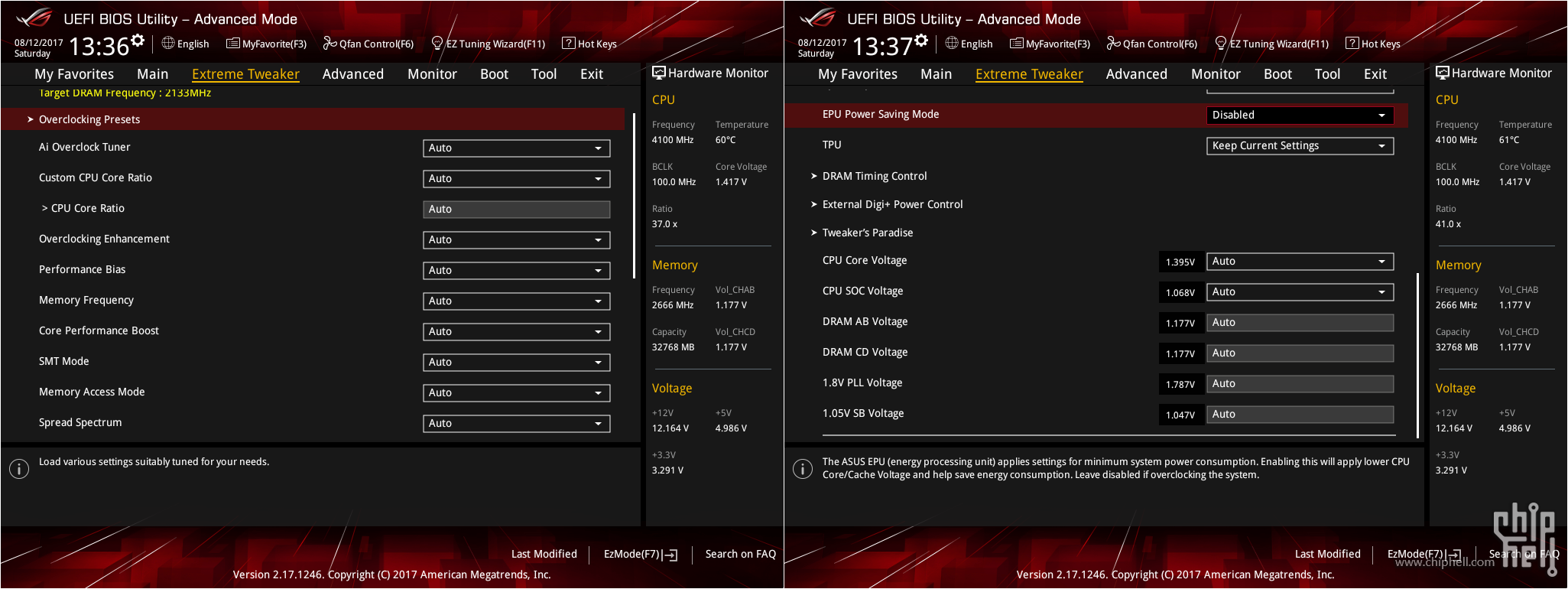
Task: Click the English language globe in right screen
Action: [952, 44]
